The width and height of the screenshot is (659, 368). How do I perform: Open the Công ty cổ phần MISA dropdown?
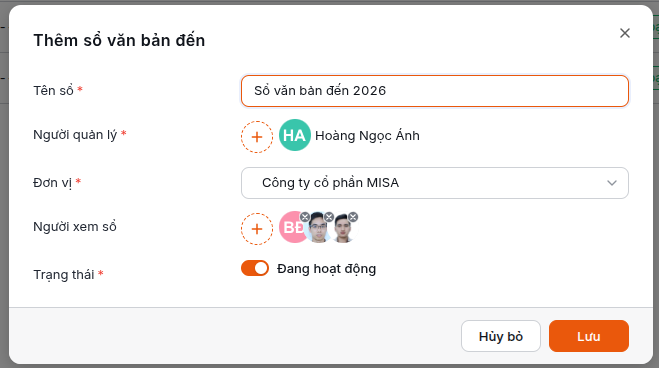coord(435,183)
